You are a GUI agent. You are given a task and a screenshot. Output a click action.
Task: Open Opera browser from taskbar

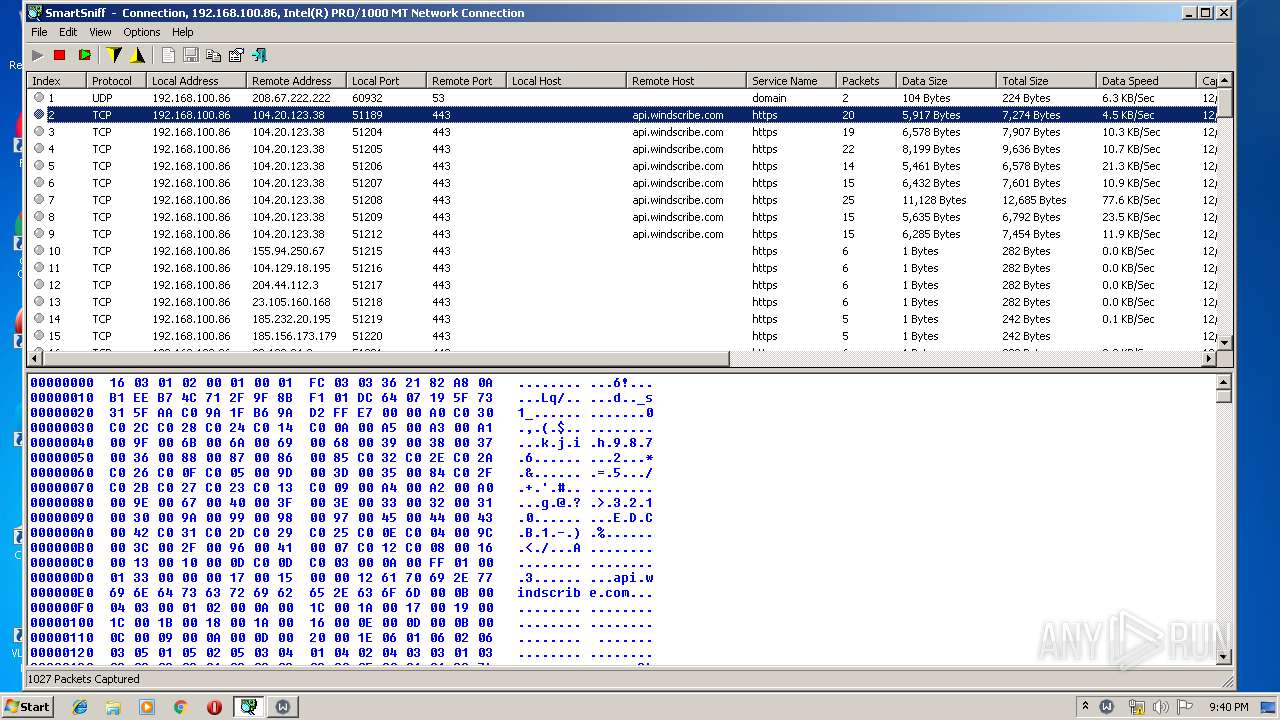pyautogui.click(x=214, y=707)
